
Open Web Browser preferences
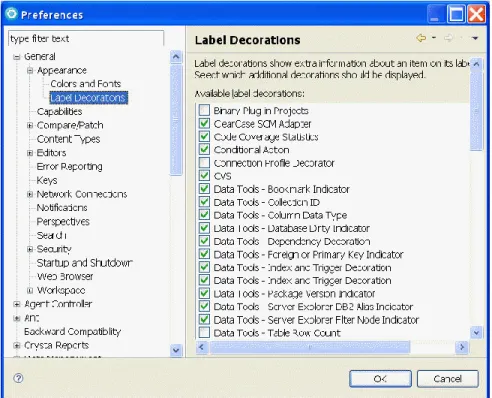[65, 276]
